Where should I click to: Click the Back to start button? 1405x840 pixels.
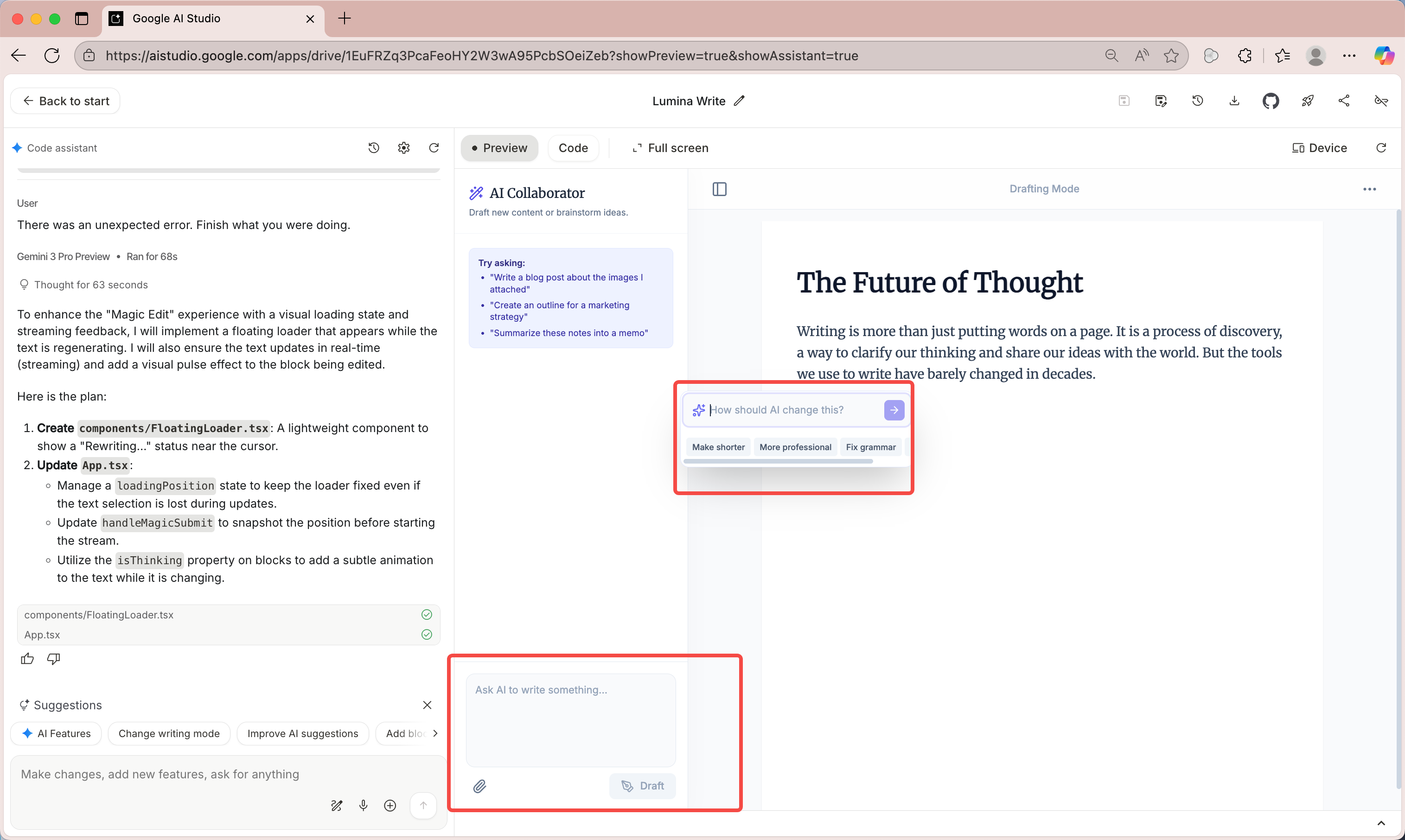point(66,101)
